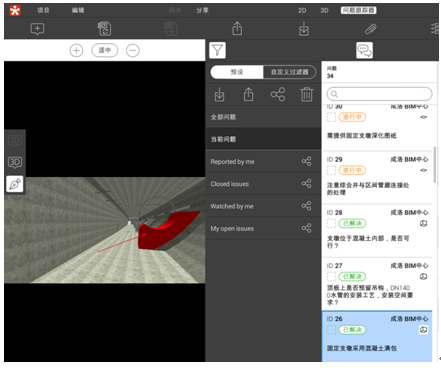This screenshot has width=441, height=368.
Task: Click the 已解决 status badge on issue ID 27
Action: click(x=352, y=276)
